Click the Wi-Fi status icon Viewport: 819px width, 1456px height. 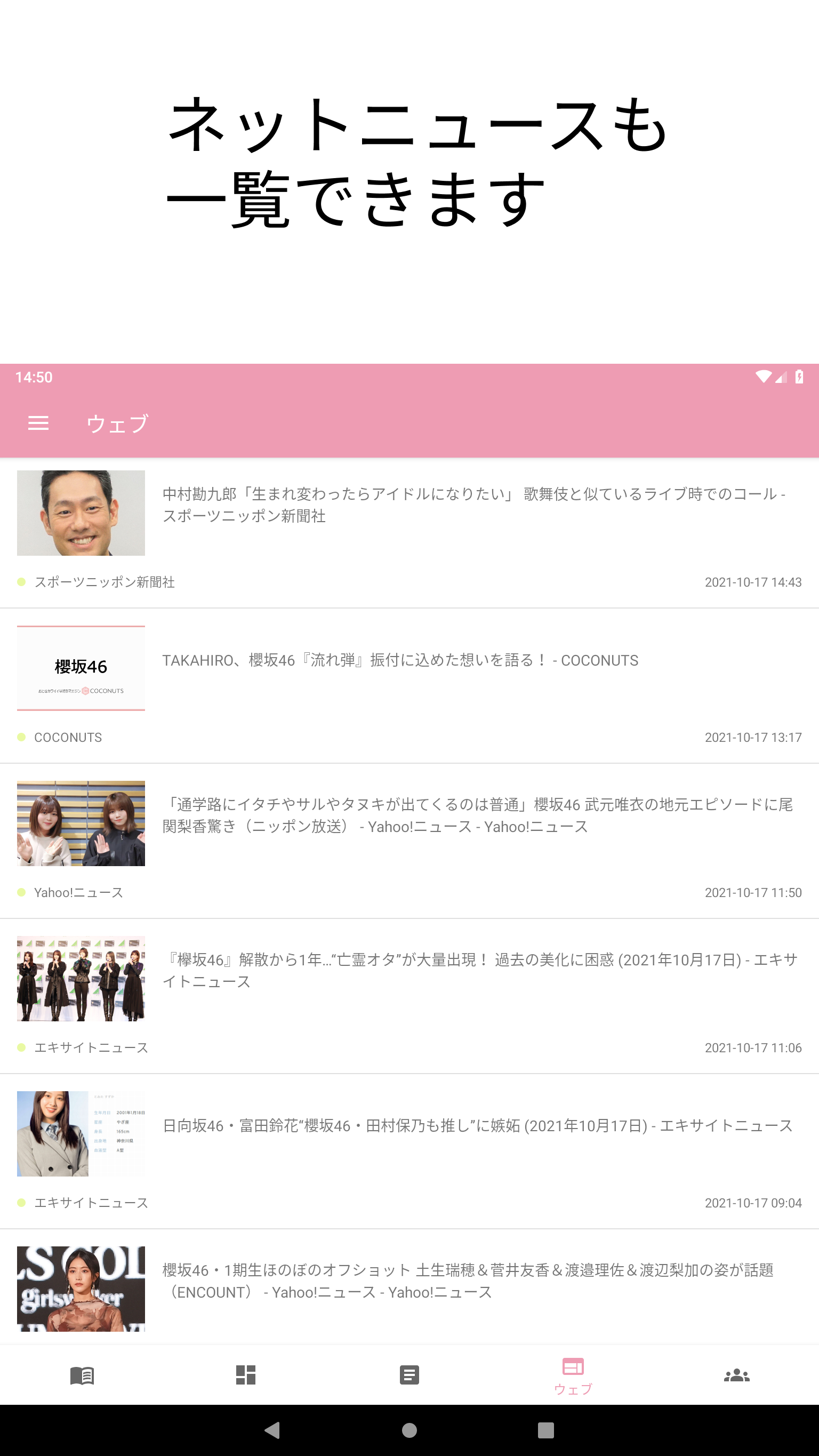click(763, 377)
